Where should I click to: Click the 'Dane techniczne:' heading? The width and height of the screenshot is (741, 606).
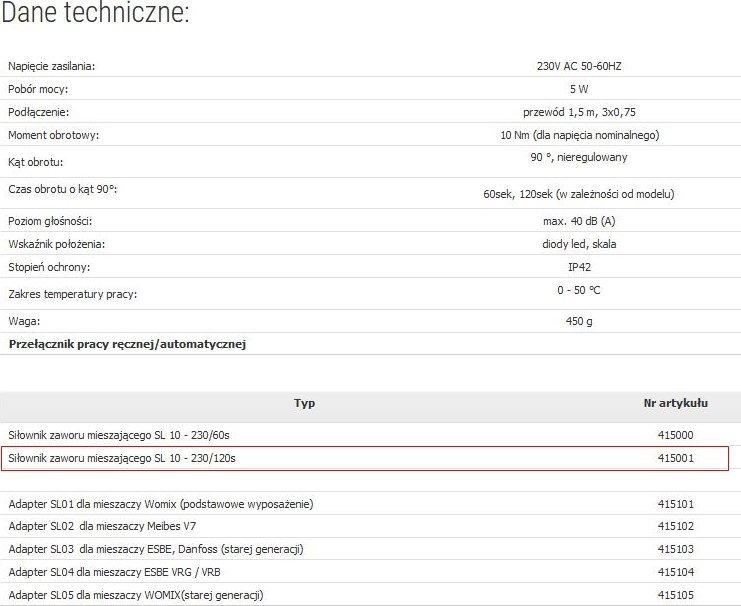pos(96,16)
